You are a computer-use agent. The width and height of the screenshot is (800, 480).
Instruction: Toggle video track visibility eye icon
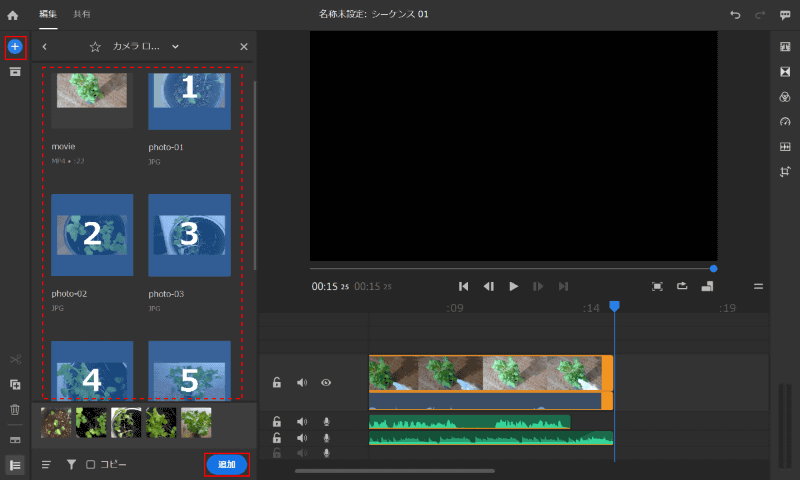(x=325, y=383)
